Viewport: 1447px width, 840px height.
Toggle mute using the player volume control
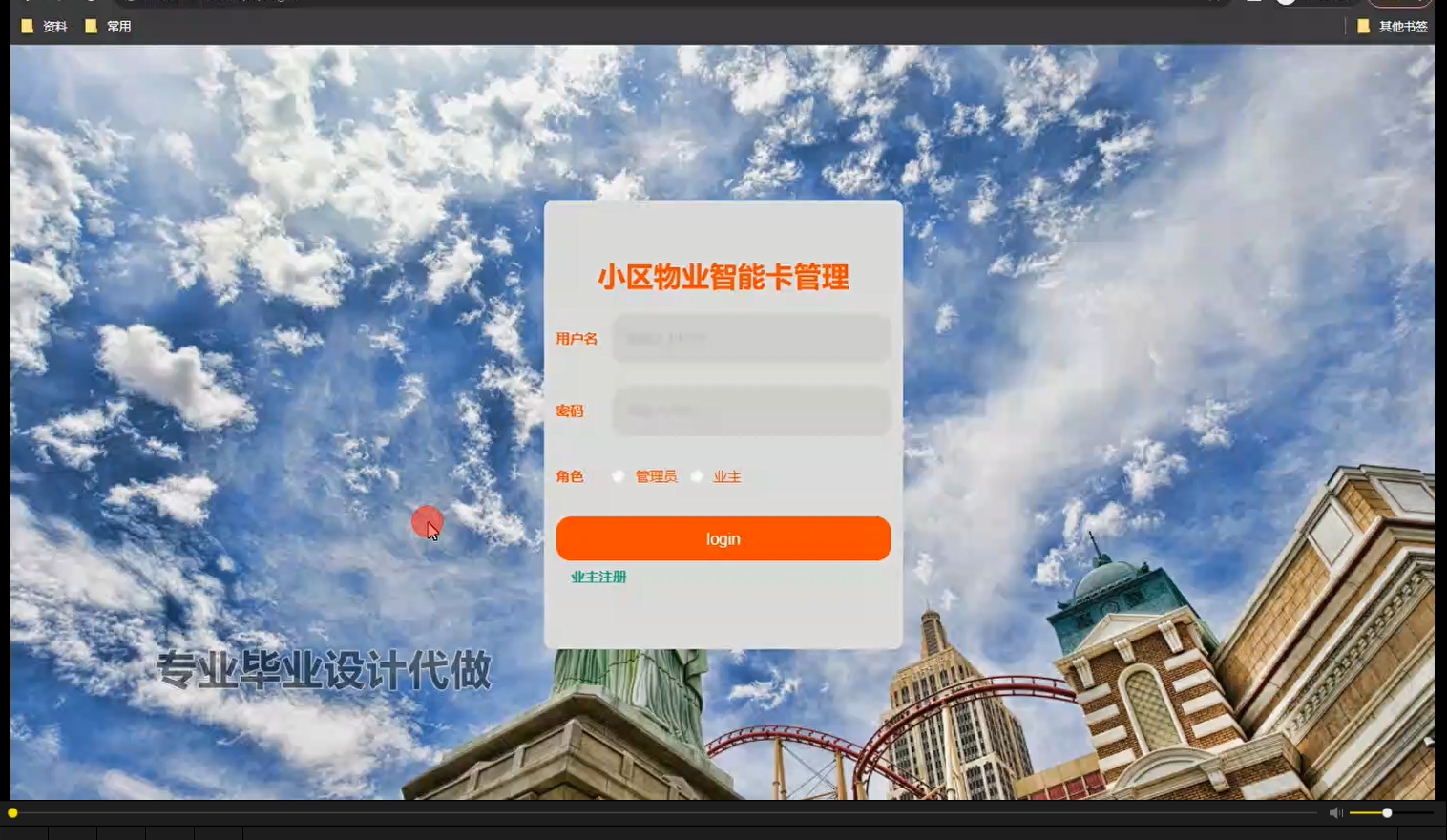pos(1335,812)
